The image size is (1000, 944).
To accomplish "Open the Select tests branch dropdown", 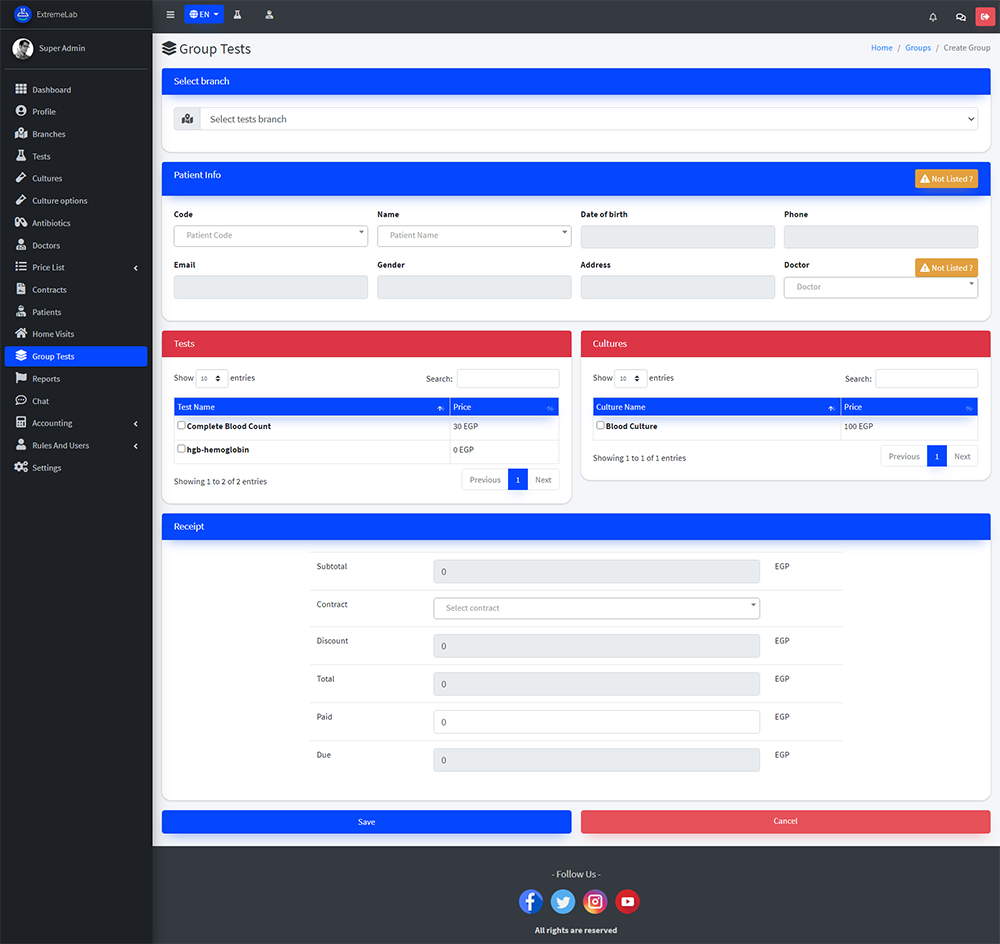I will 588,119.
